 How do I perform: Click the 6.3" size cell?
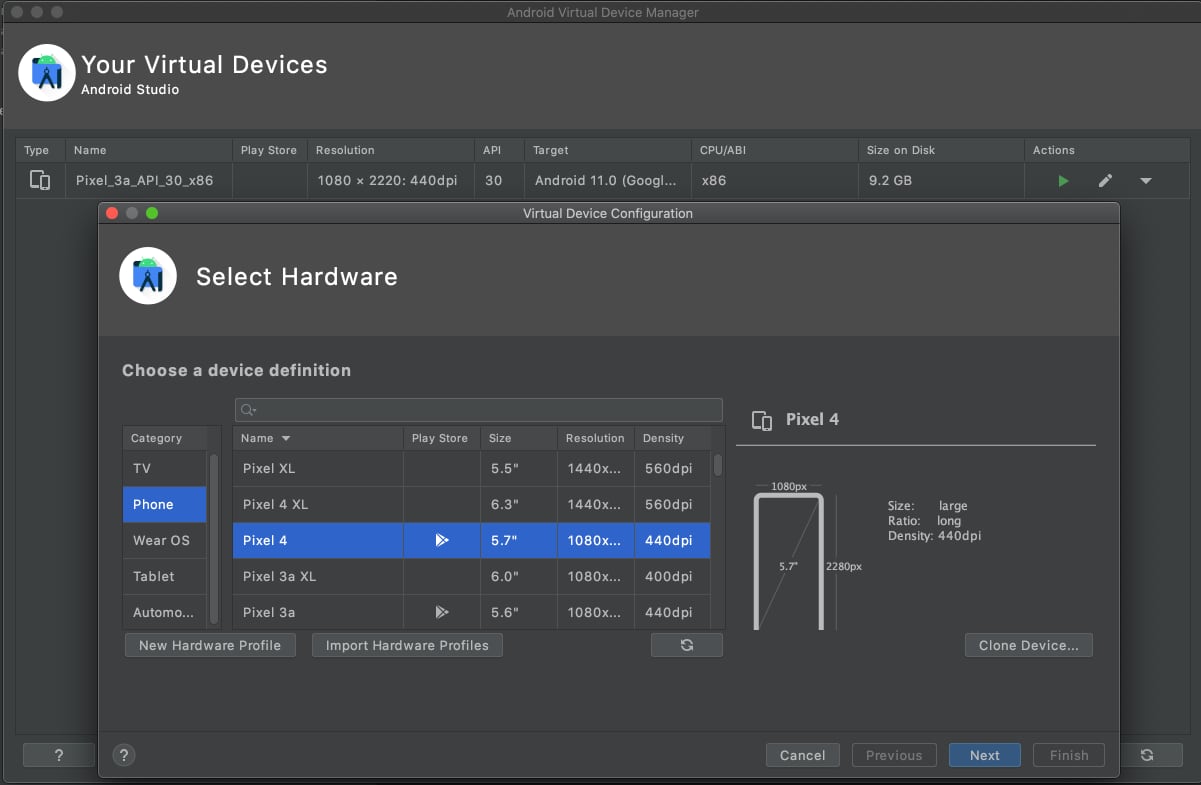click(519, 504)
